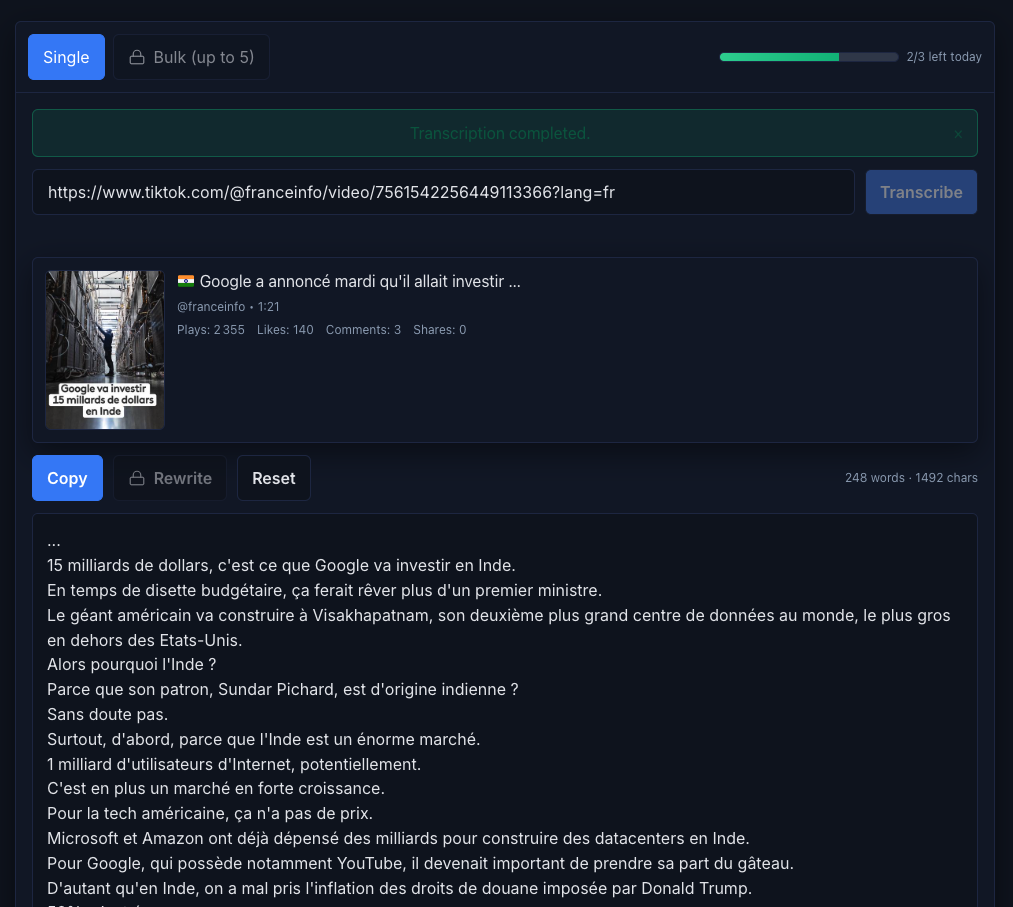Click the lock icon beside Rewrite
1013x907 pixels.
point(136,478)
